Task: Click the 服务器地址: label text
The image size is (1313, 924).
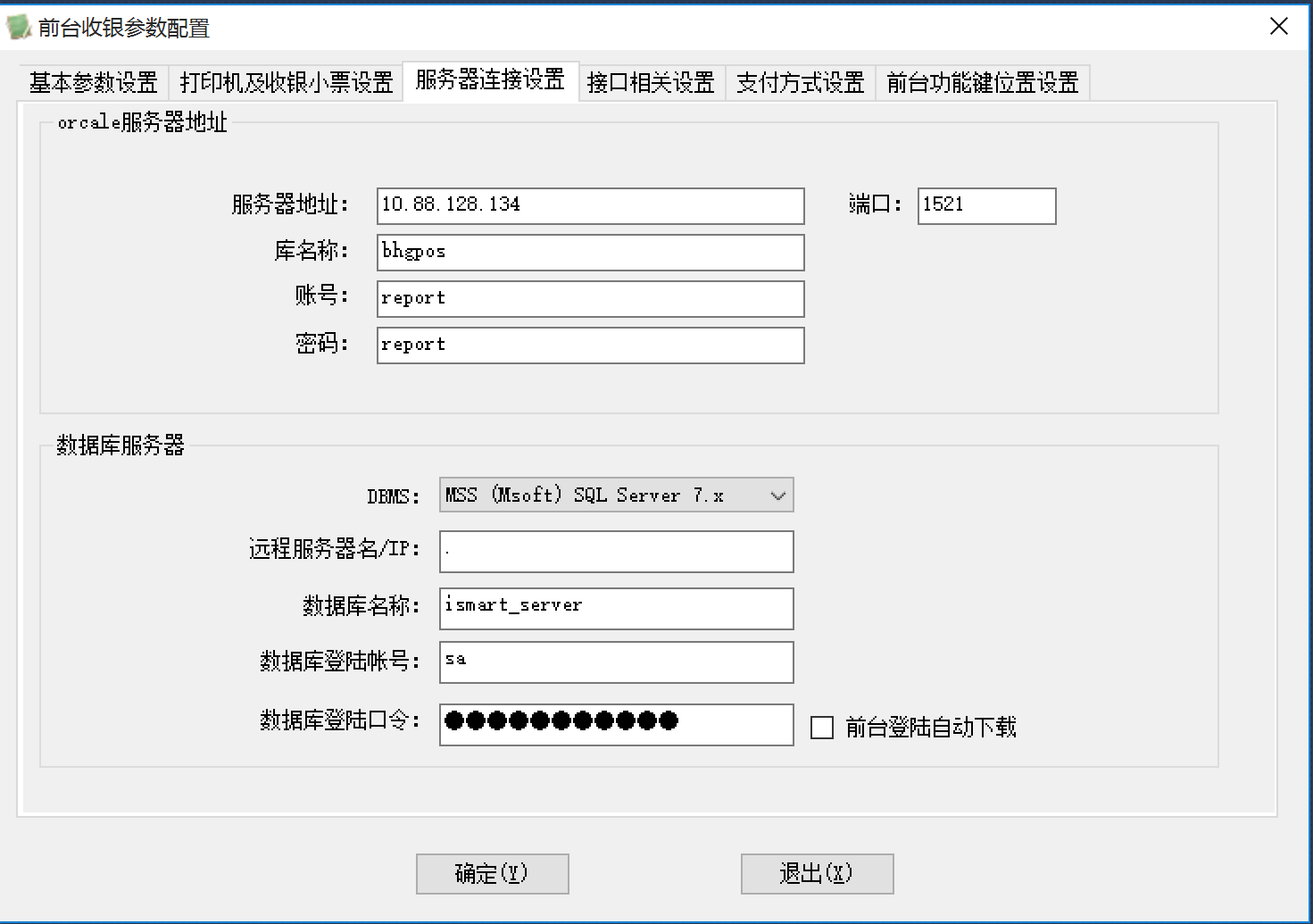Action: pos(289,204)
